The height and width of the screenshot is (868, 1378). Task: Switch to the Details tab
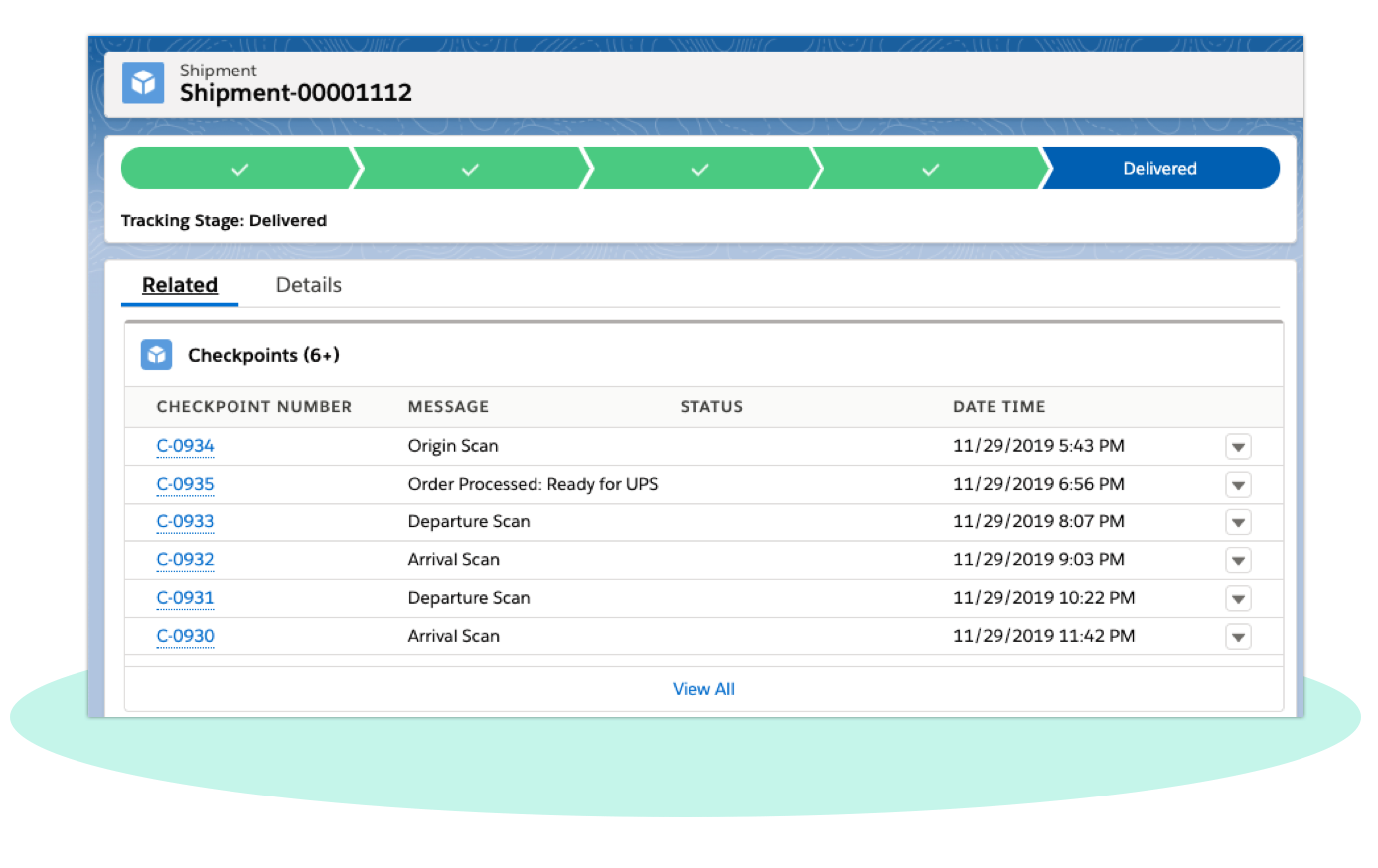[309, 285]
